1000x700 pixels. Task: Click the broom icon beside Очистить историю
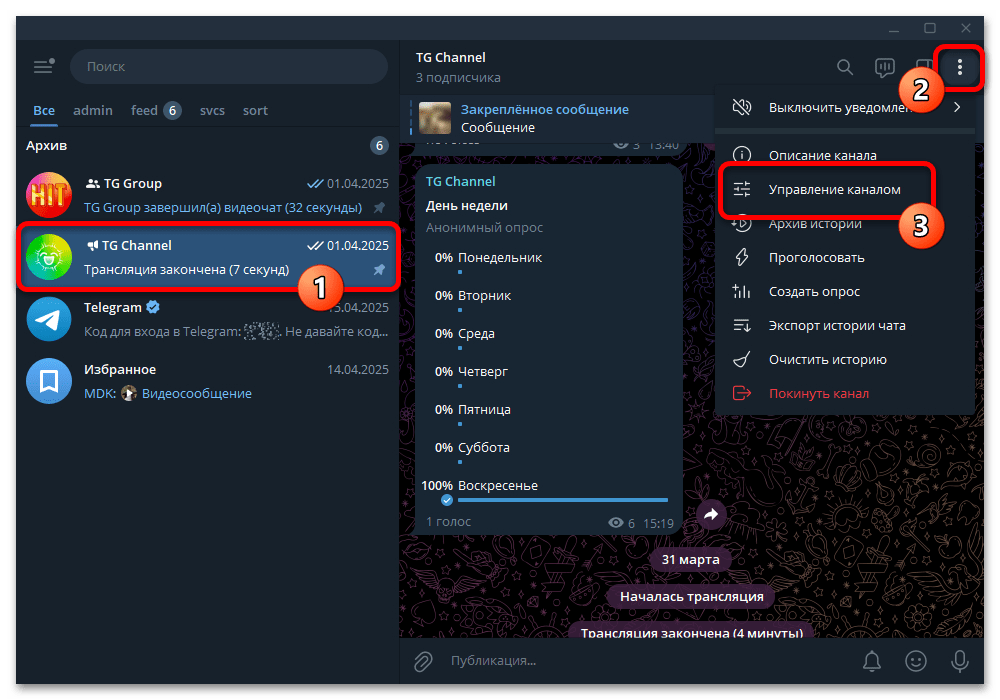tap(741, 360)
